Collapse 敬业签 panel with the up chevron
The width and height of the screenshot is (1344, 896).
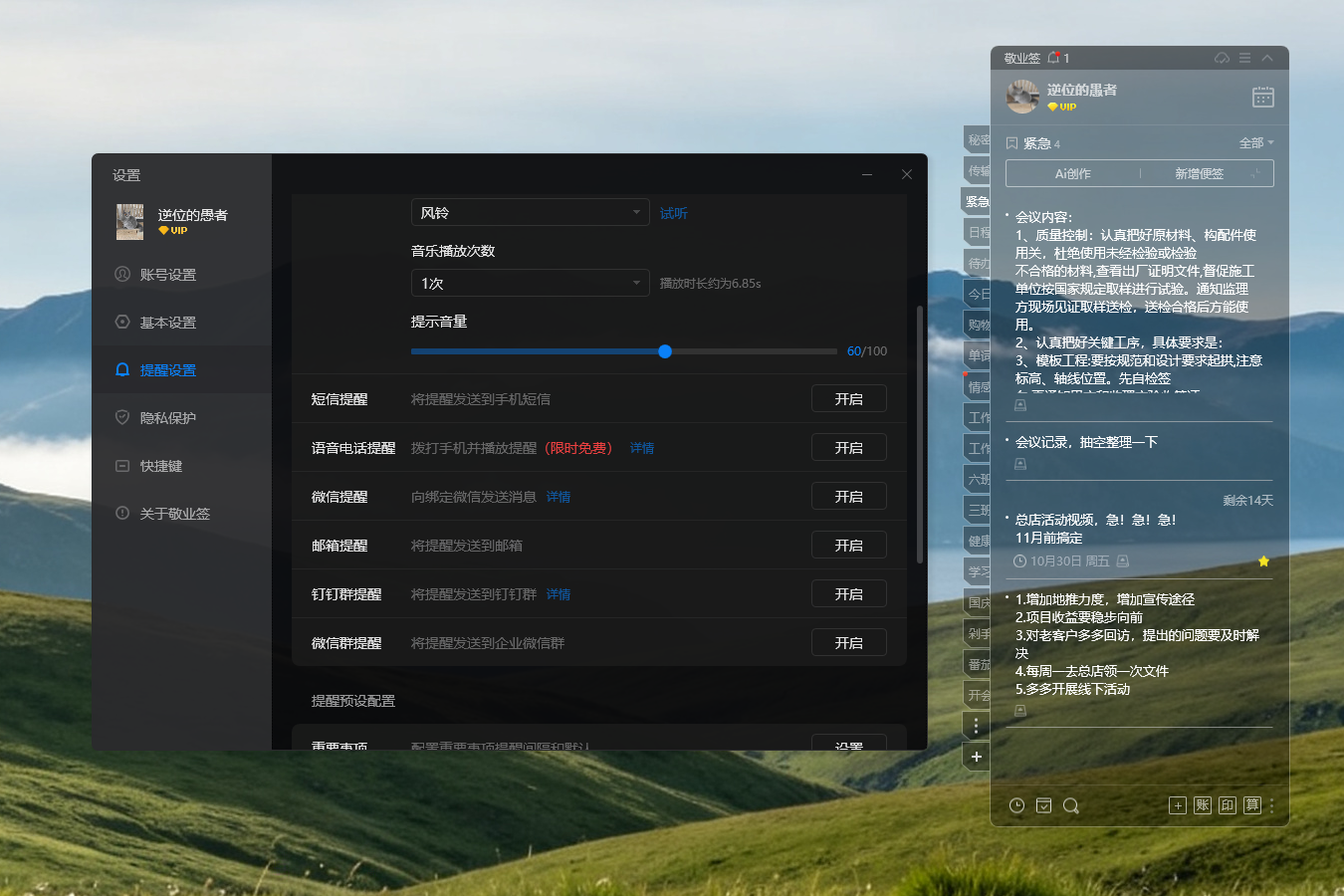1267,58
